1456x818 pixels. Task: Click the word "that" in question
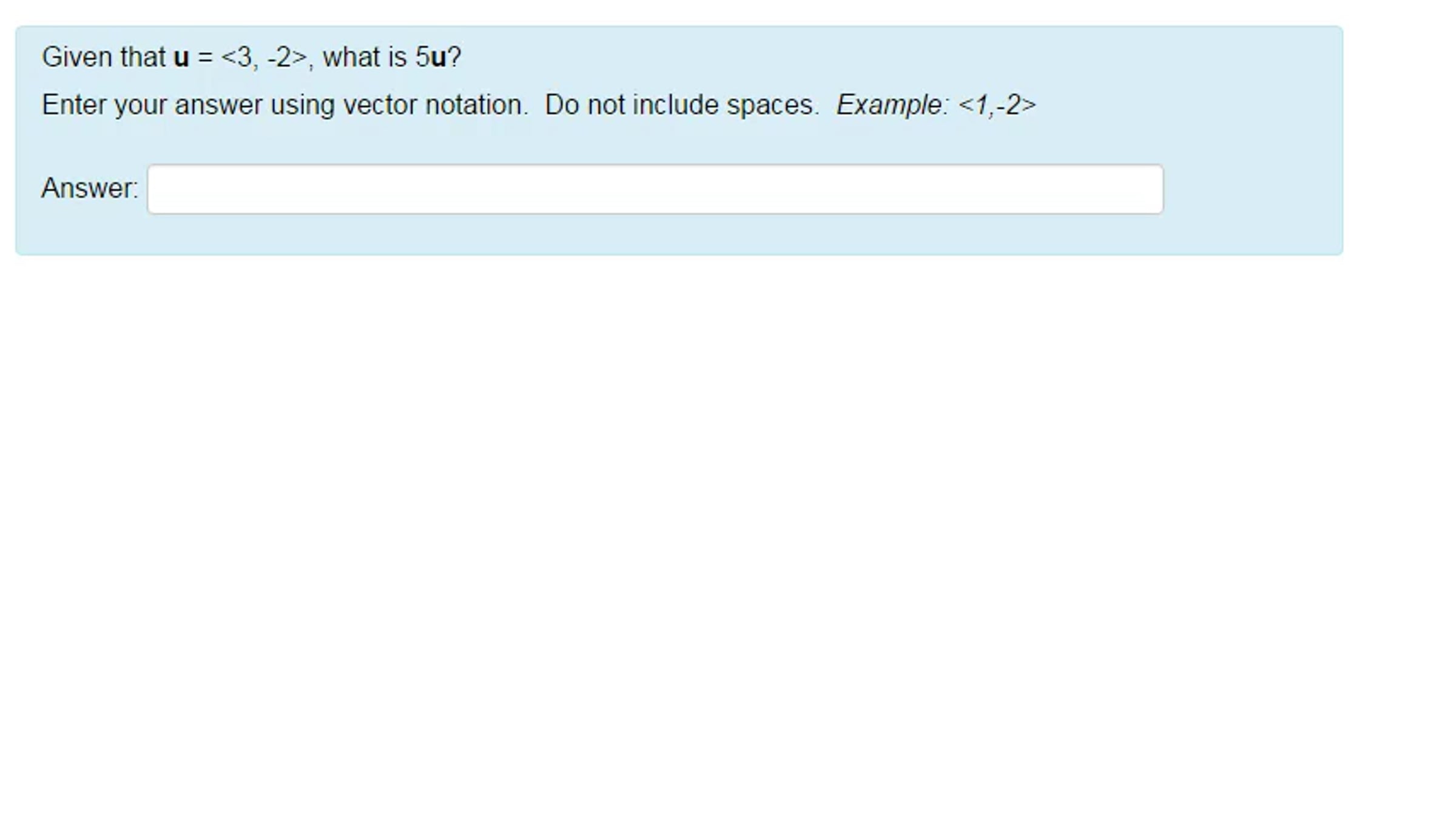pyautogui.click(x=143, y=58)
